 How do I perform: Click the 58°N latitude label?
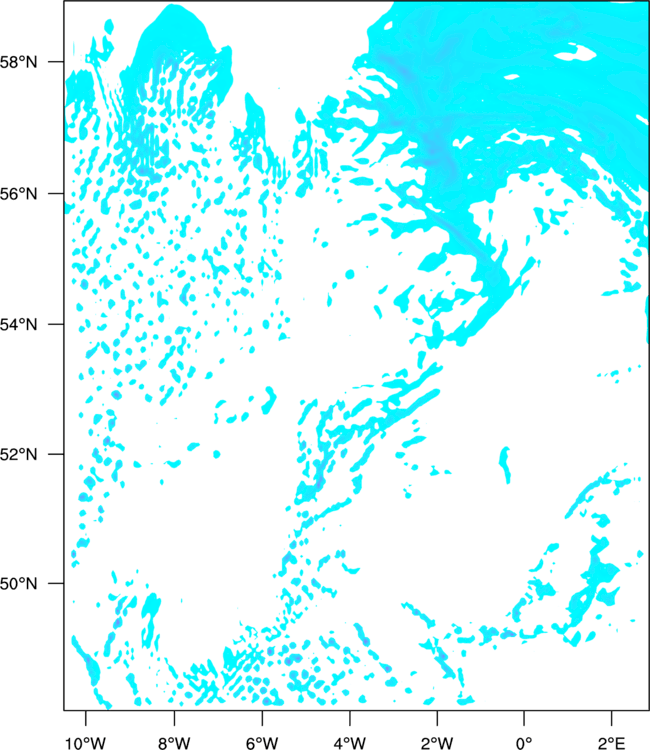[x=19, y=62]
